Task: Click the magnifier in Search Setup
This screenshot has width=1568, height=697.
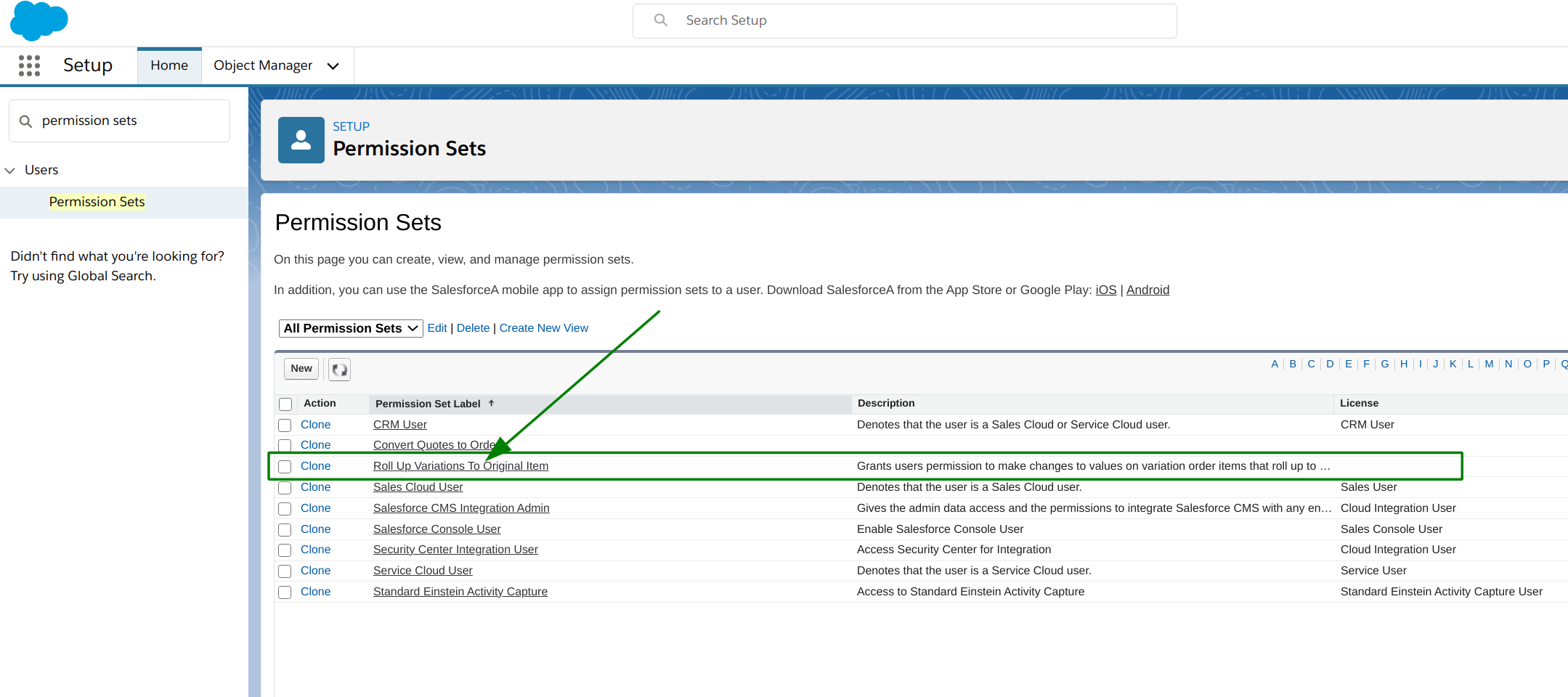Action: coord(660,20)
